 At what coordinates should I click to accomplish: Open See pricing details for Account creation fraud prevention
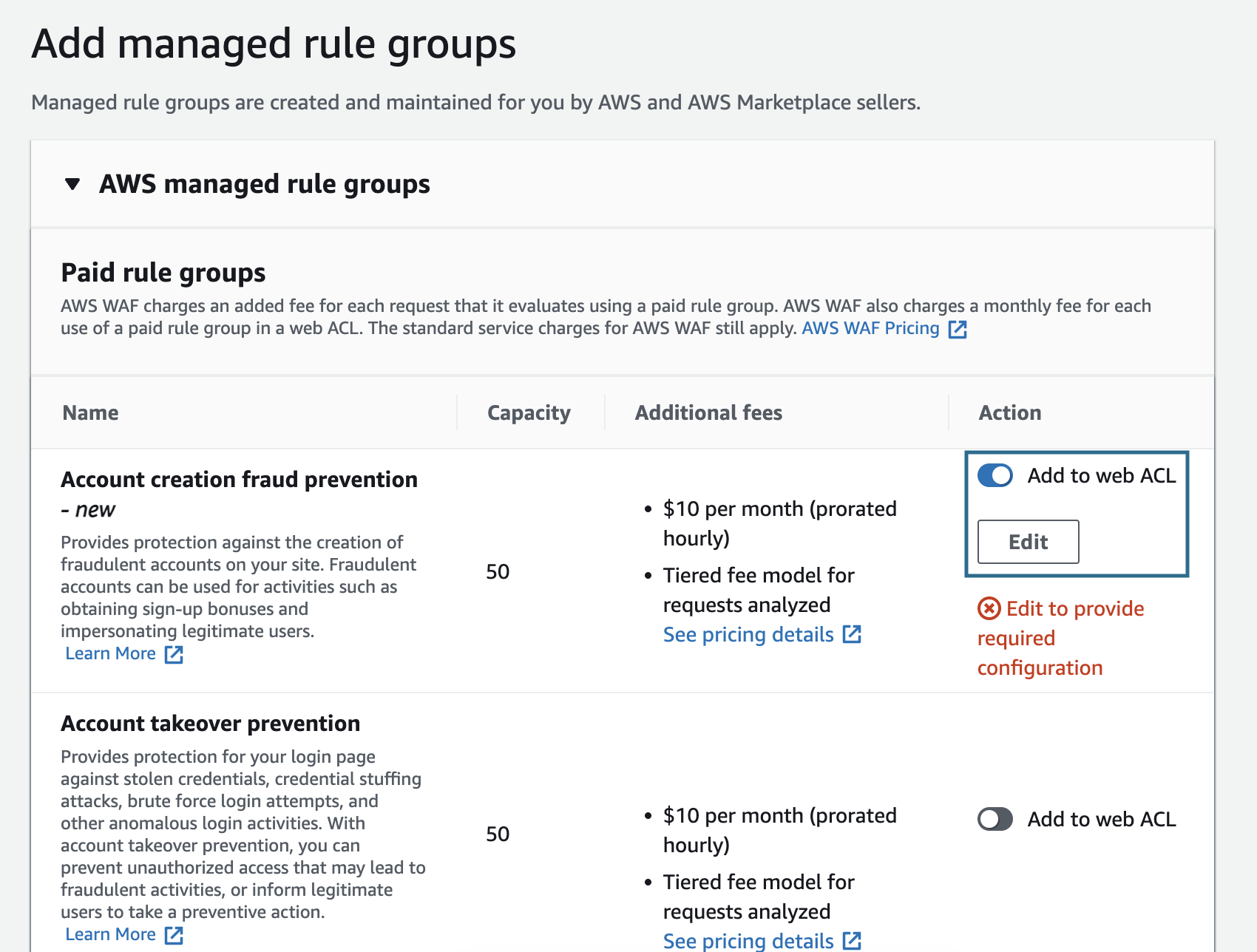coord(748,634)
